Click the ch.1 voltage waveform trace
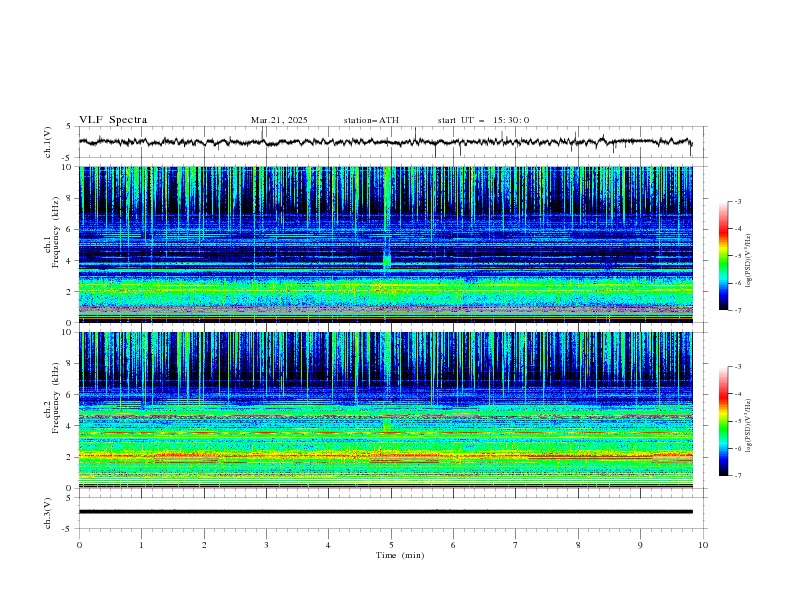792x612 pixels. pyautogui.click(x=385, y=142)
